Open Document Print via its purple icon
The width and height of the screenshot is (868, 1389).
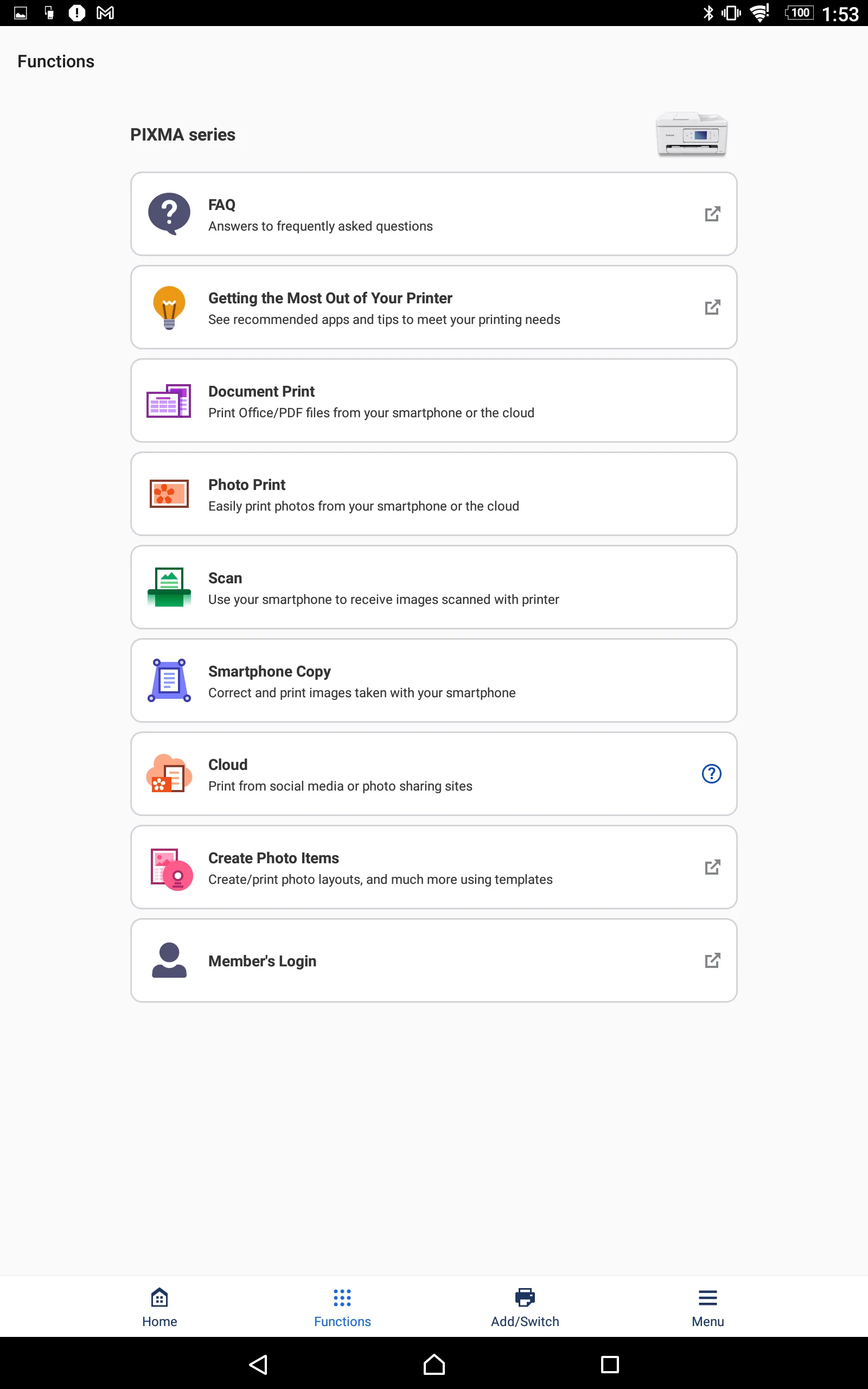point(169,400)
